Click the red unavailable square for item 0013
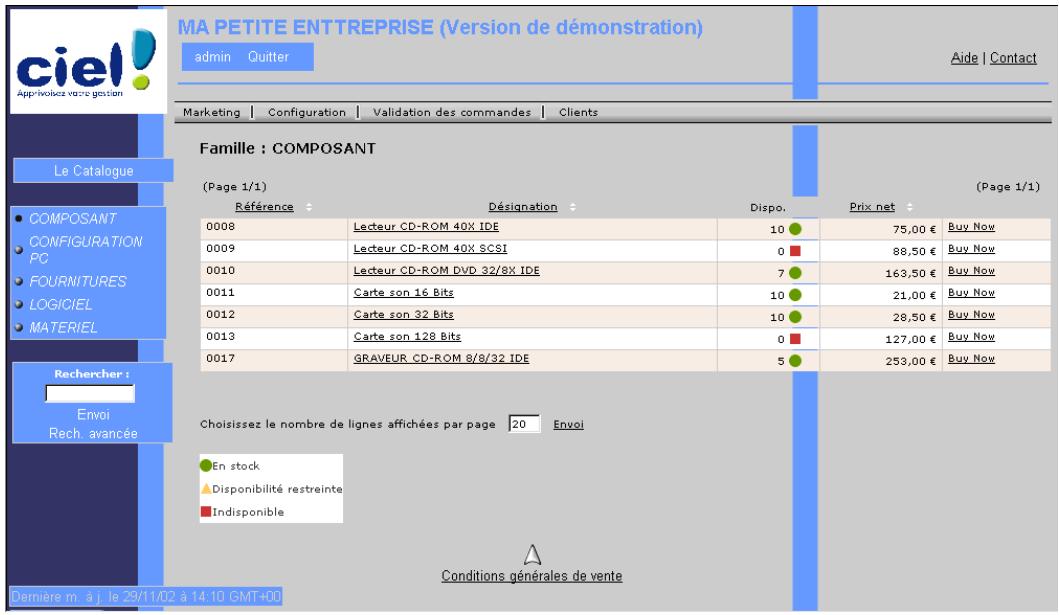 tap(795, 339)
